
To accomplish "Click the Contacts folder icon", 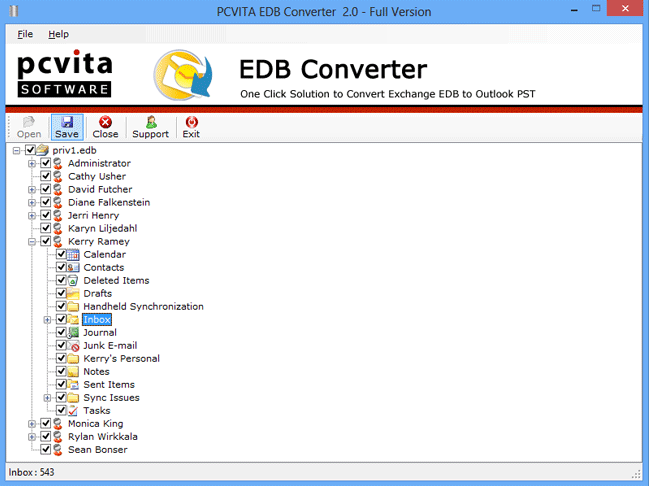I will click(73, 267).
